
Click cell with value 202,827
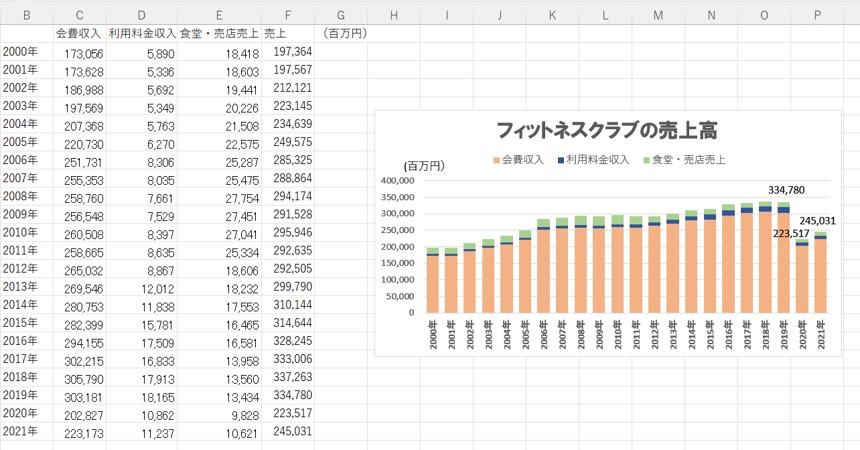pos(80,415)
